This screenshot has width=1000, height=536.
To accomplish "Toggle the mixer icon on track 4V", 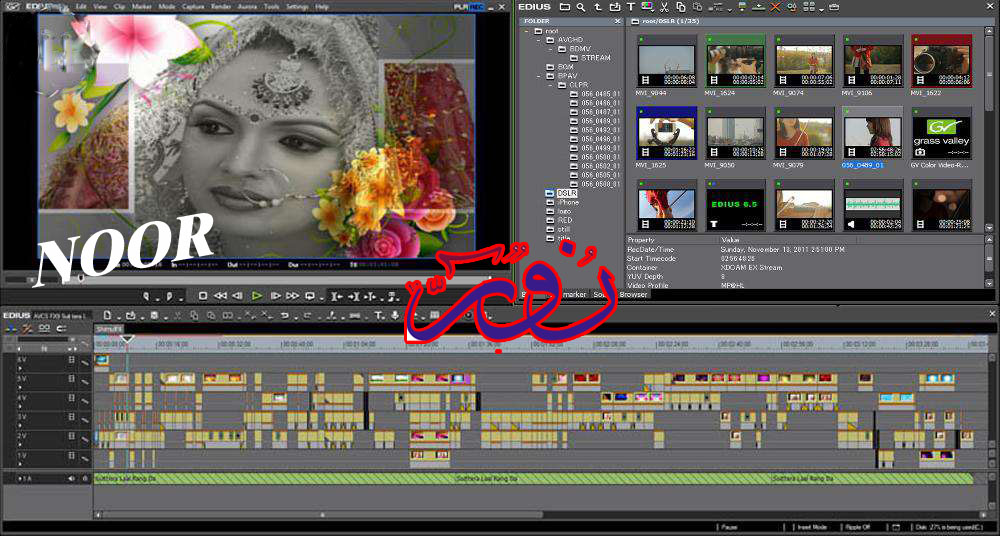I will [84, 400].
